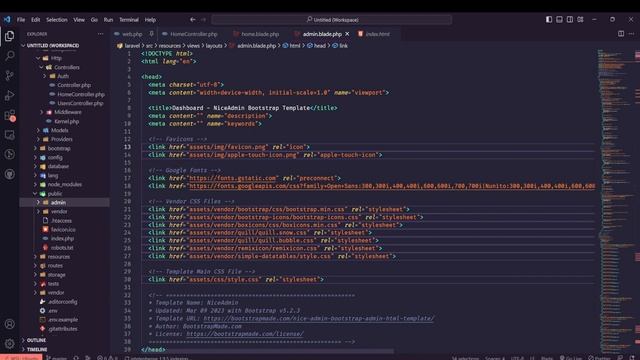
Task: Toggle the primary side bar layout button
Action: (x=549, y=19)
